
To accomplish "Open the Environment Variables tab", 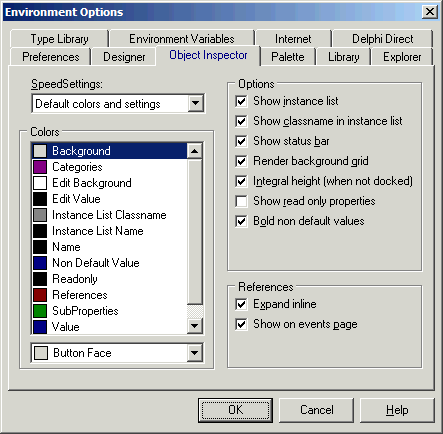I will [182, 39].
